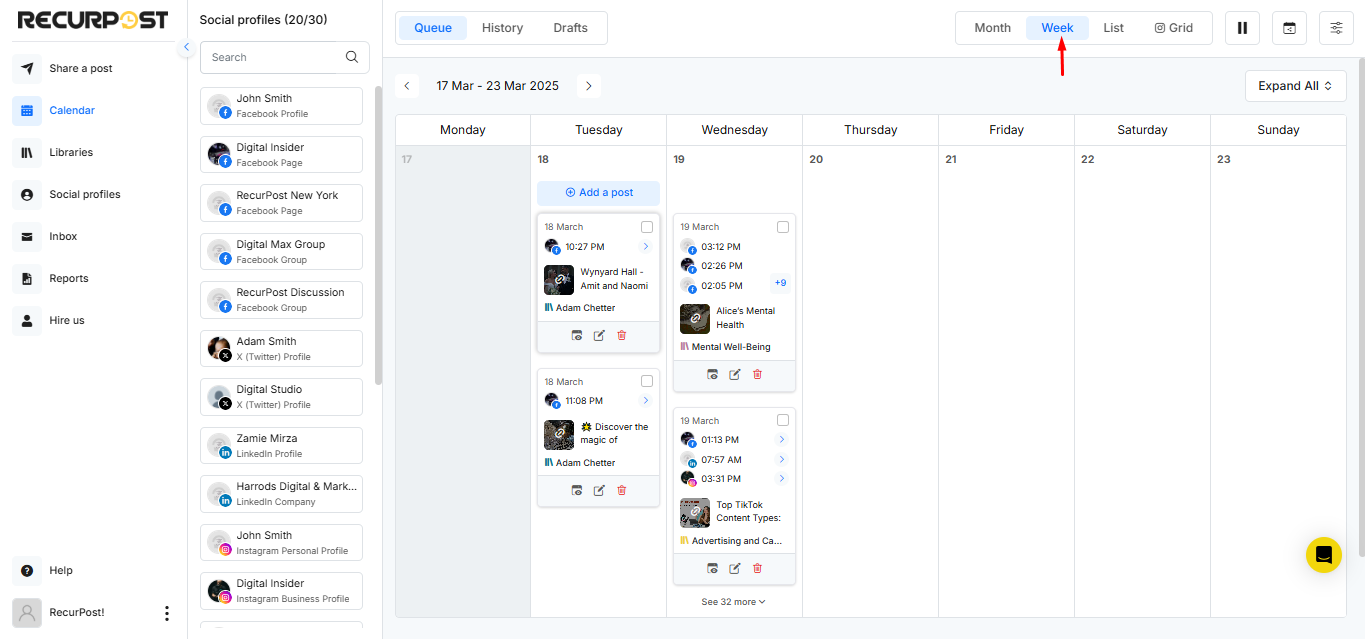Collapse the social profiles panel arrow
The width and height of the screenshot is (1365, 639).
[x=186, y=48]
